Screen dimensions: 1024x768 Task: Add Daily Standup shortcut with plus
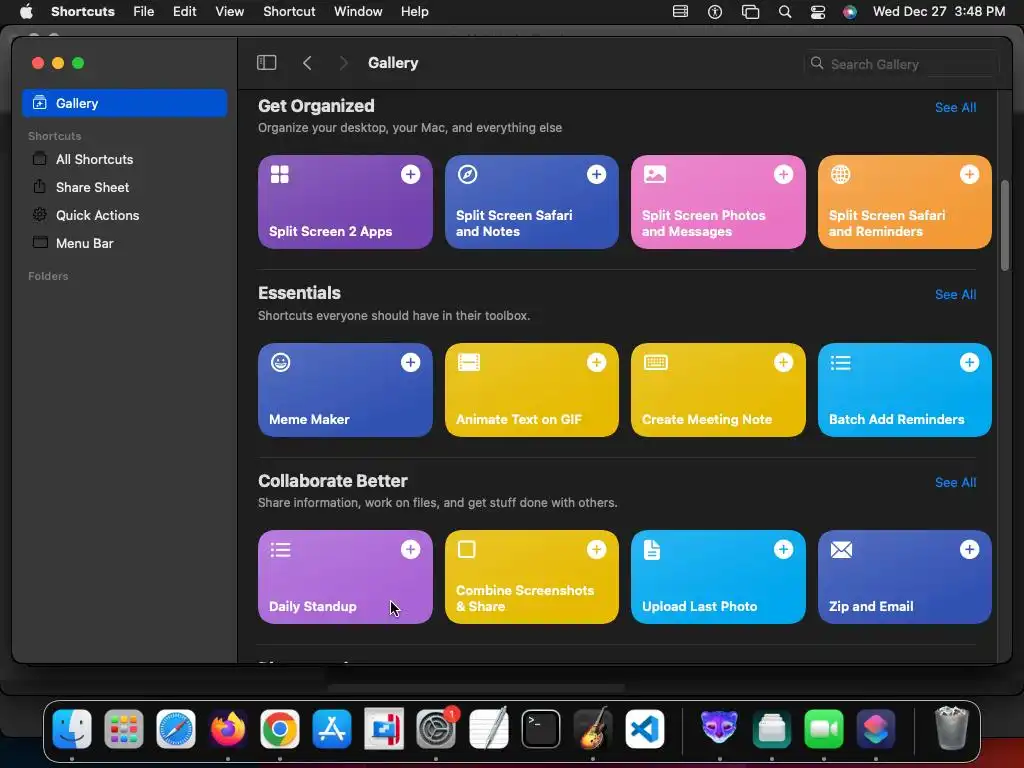(410, 550)
